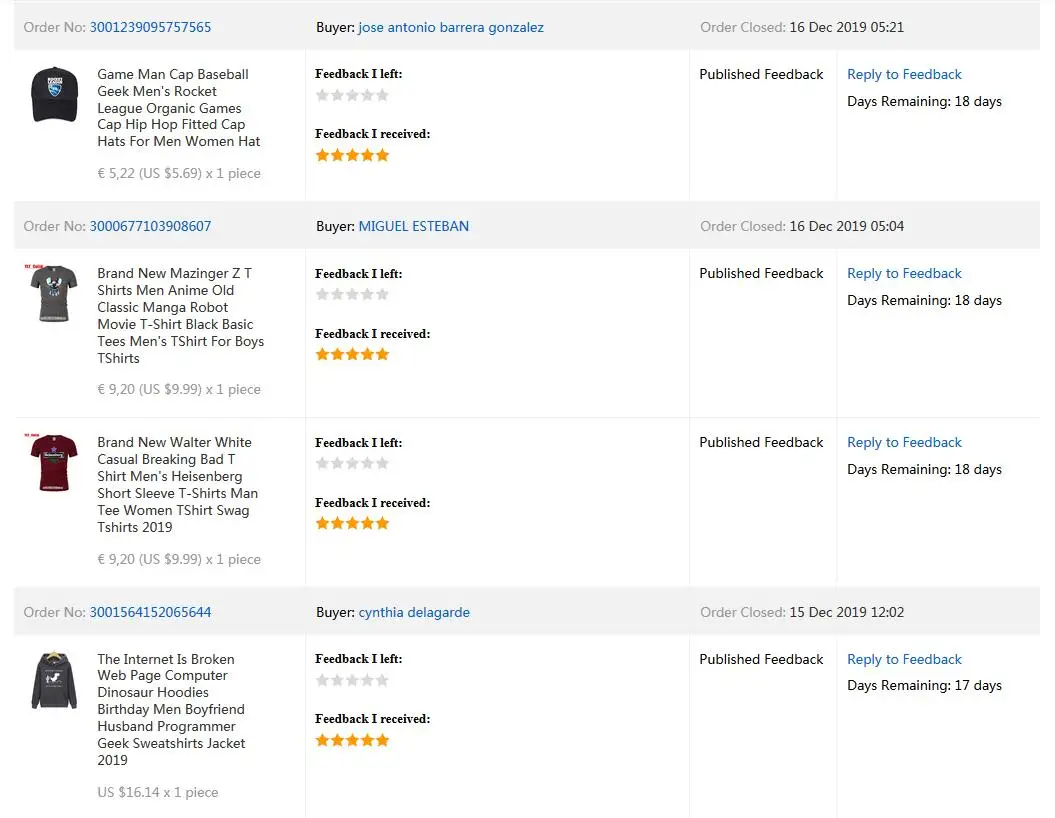This screenshot has width=1055, height=818.
Task: Reply to Feedback for the baseball cap order
Action: 904,74
